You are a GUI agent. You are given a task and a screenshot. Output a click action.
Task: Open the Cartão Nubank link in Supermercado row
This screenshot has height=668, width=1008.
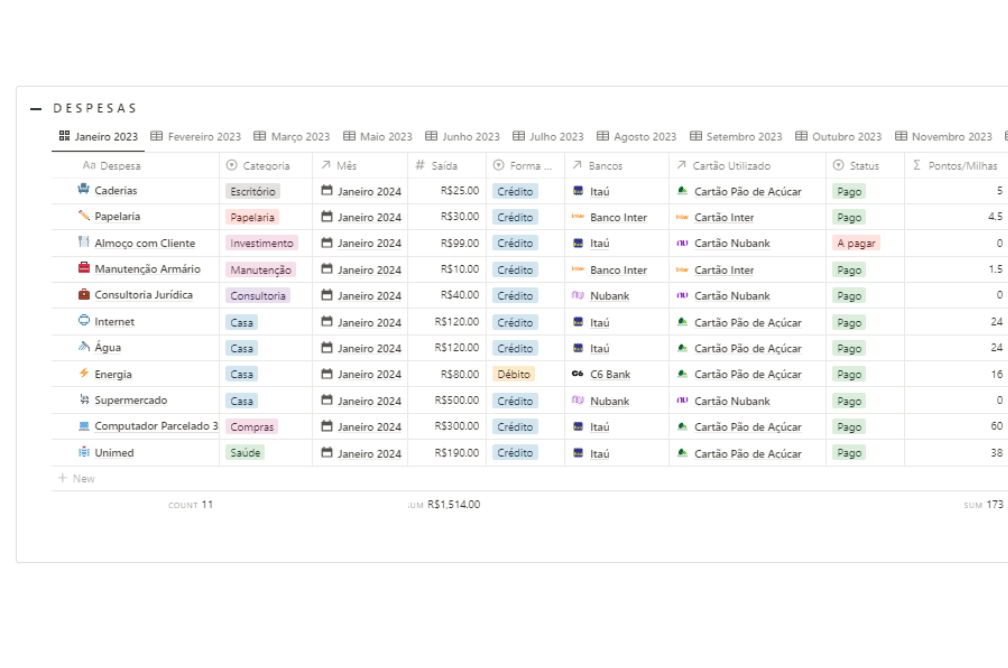(732, 401)
